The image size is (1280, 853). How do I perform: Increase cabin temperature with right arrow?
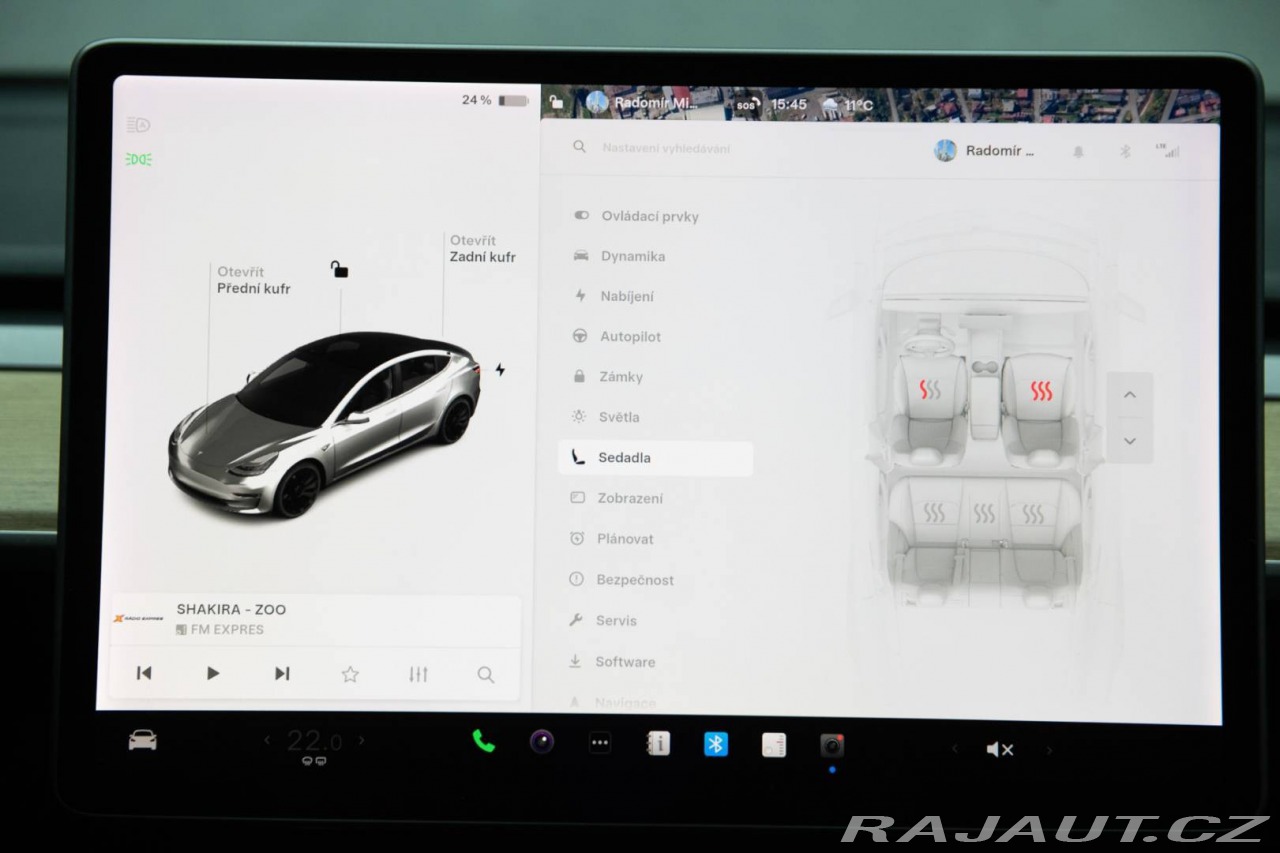click(362, 741)
